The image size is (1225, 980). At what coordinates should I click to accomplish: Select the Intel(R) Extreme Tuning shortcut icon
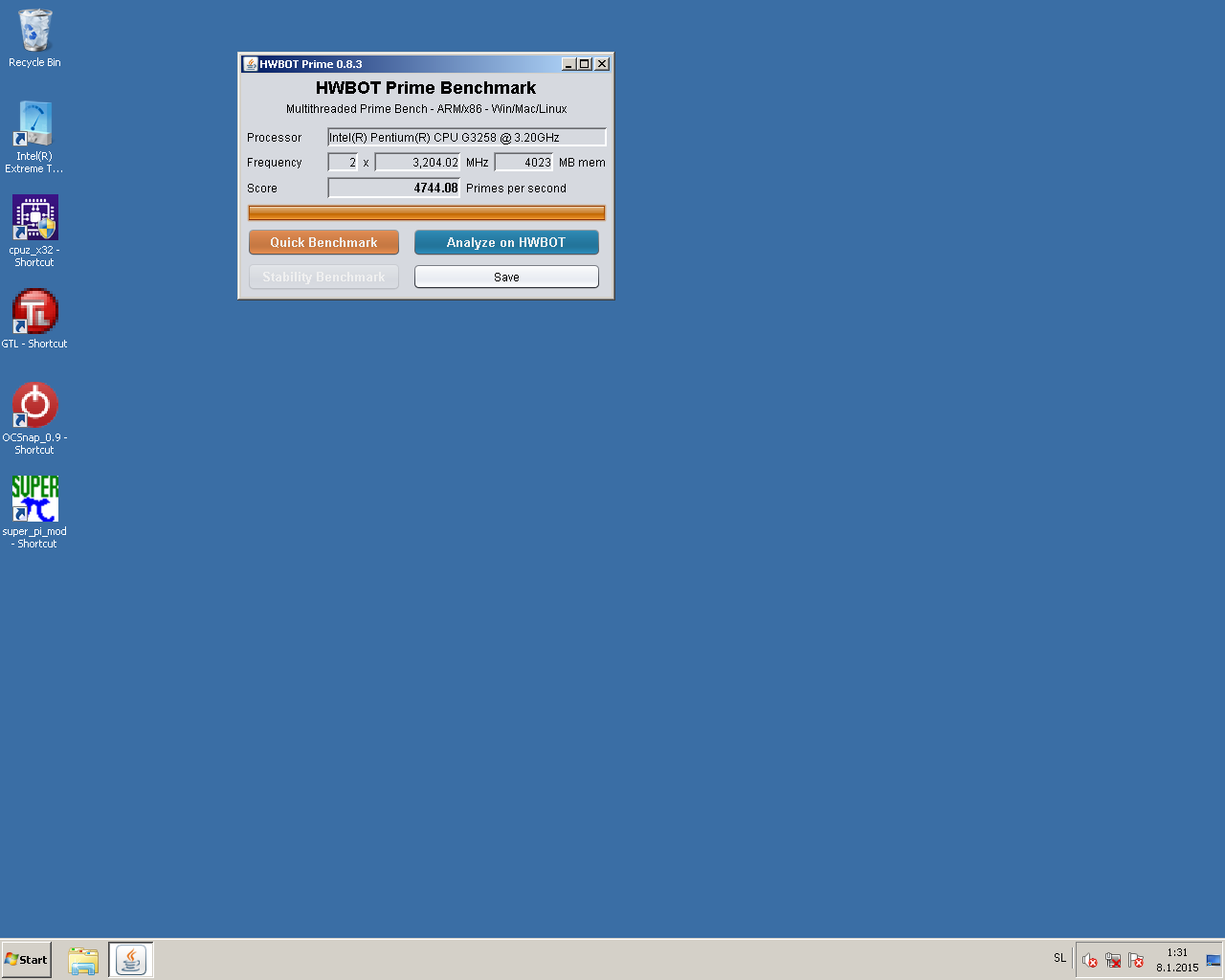click(34, 137)
